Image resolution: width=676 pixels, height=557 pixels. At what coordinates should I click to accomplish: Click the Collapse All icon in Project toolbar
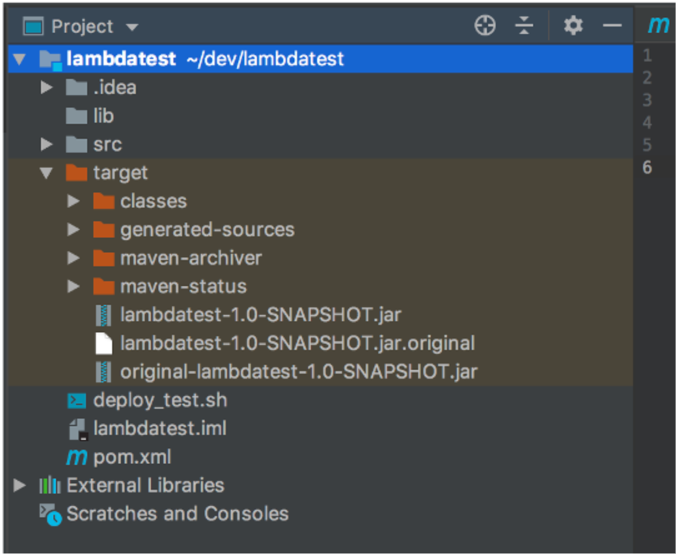tap(525, 26)
